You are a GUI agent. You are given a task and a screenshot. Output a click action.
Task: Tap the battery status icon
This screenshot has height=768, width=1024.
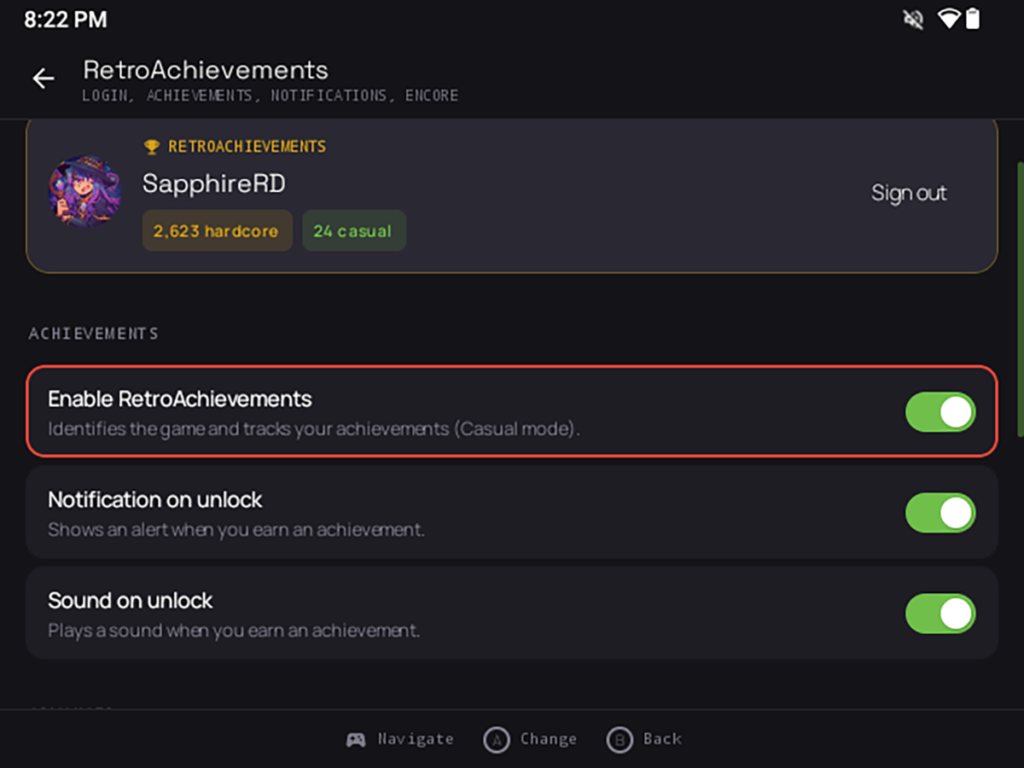point(973,18)
